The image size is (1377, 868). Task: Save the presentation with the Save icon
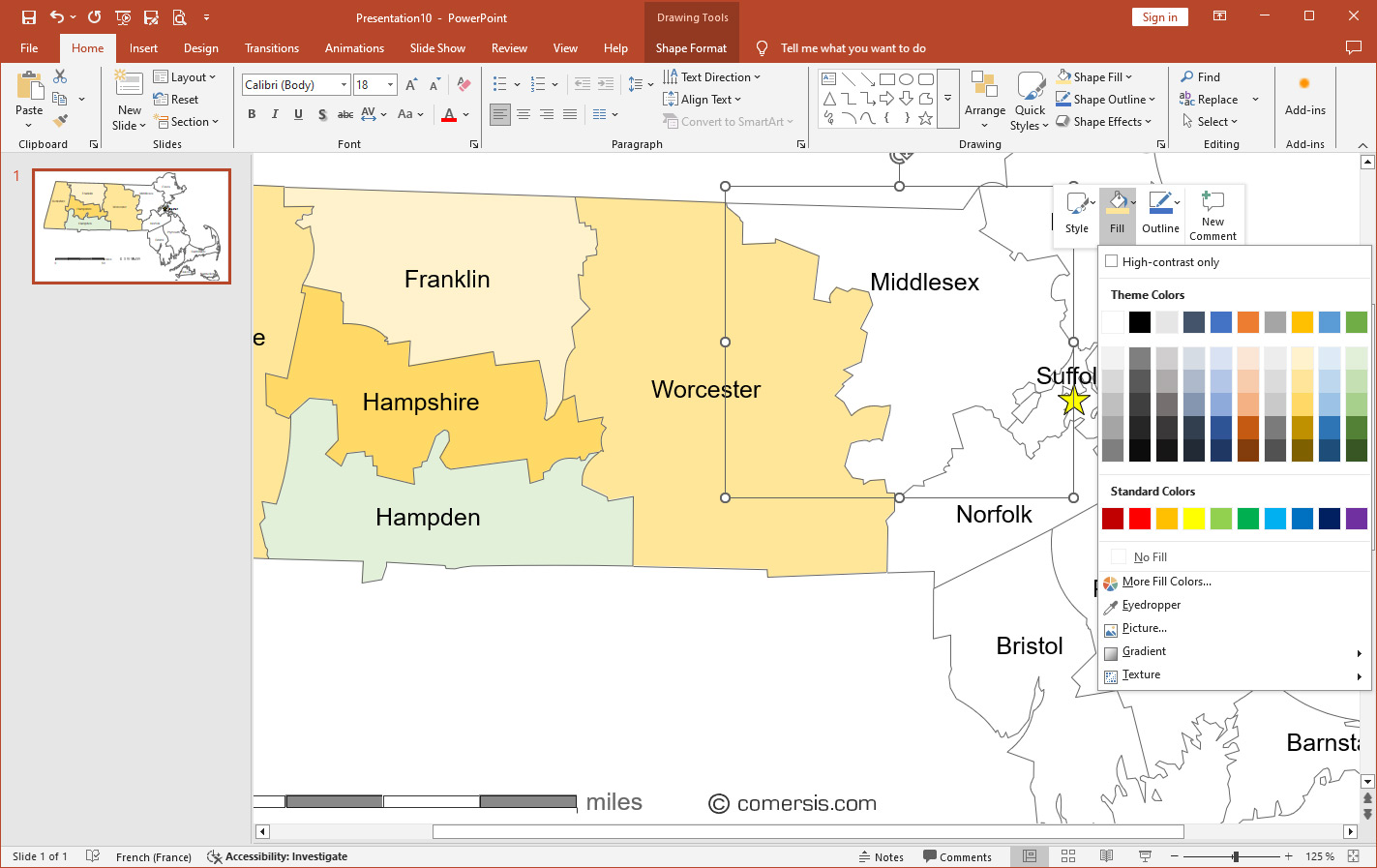pos(29,17)
